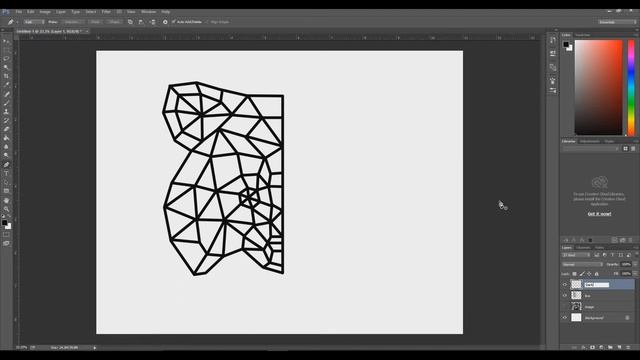Select the Healing Brush tool
This screenshot has height=360, width=640.
point(6,94)
